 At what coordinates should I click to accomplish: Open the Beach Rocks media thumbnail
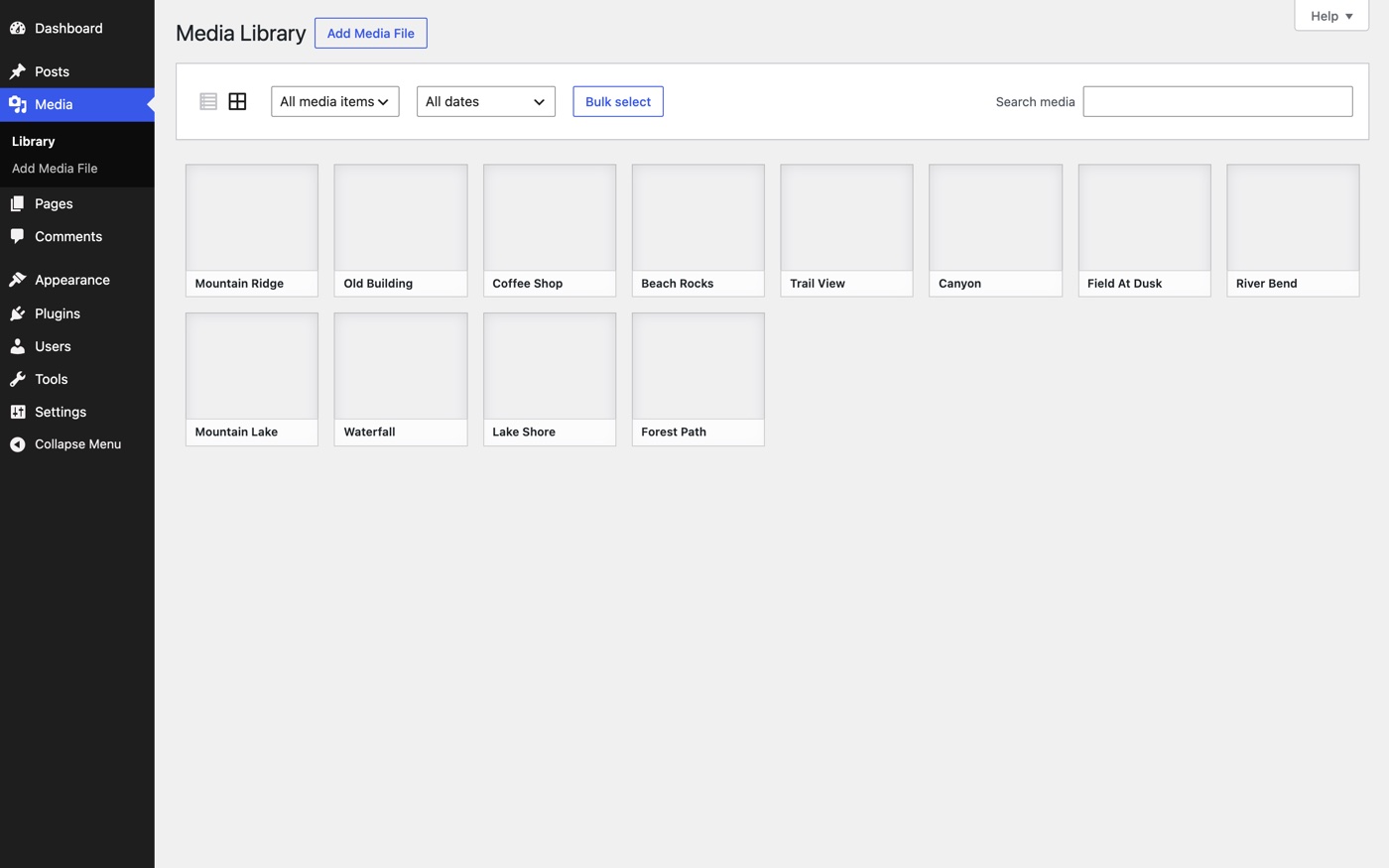(x=698, y=230)
